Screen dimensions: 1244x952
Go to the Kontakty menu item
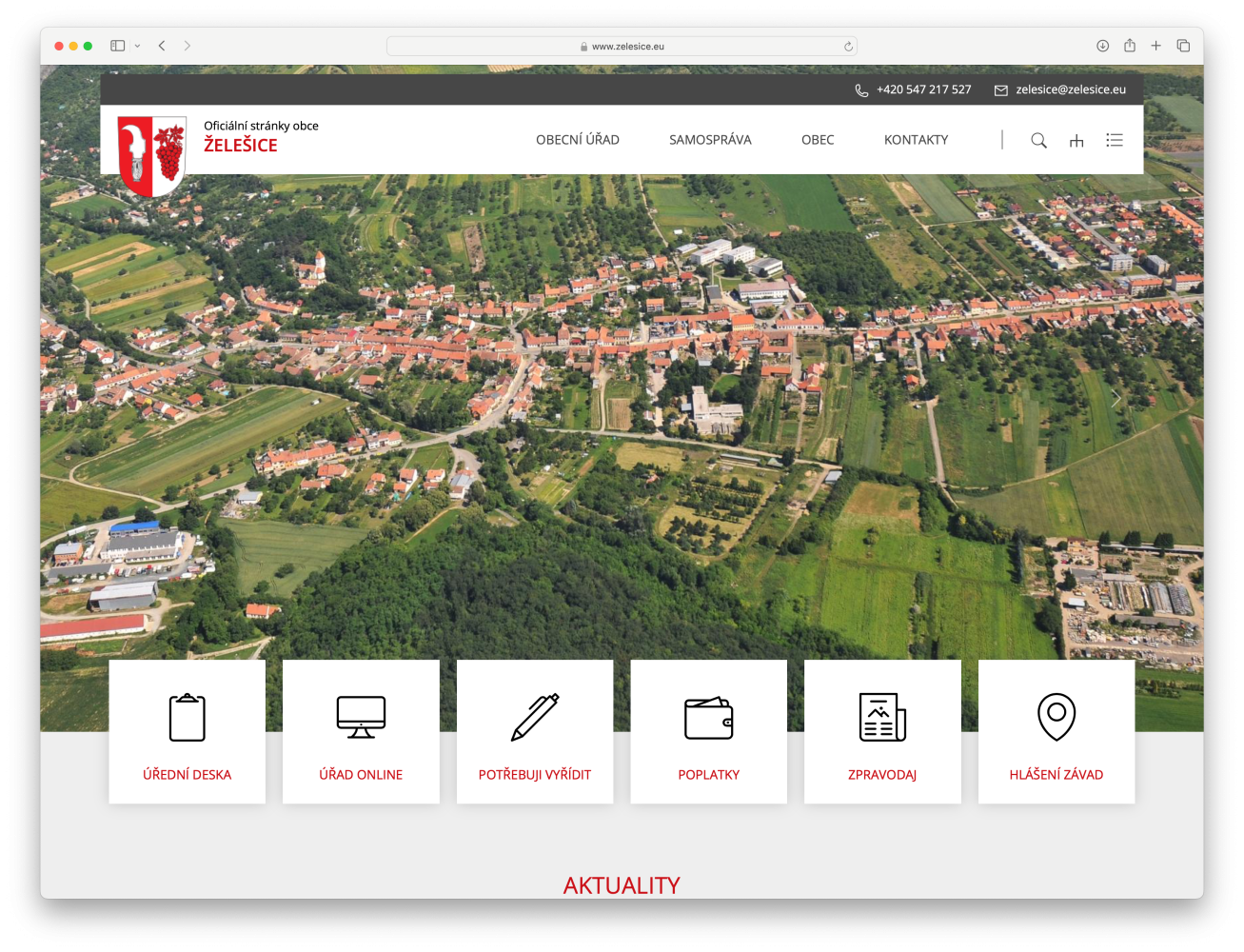tap(916, 140)
